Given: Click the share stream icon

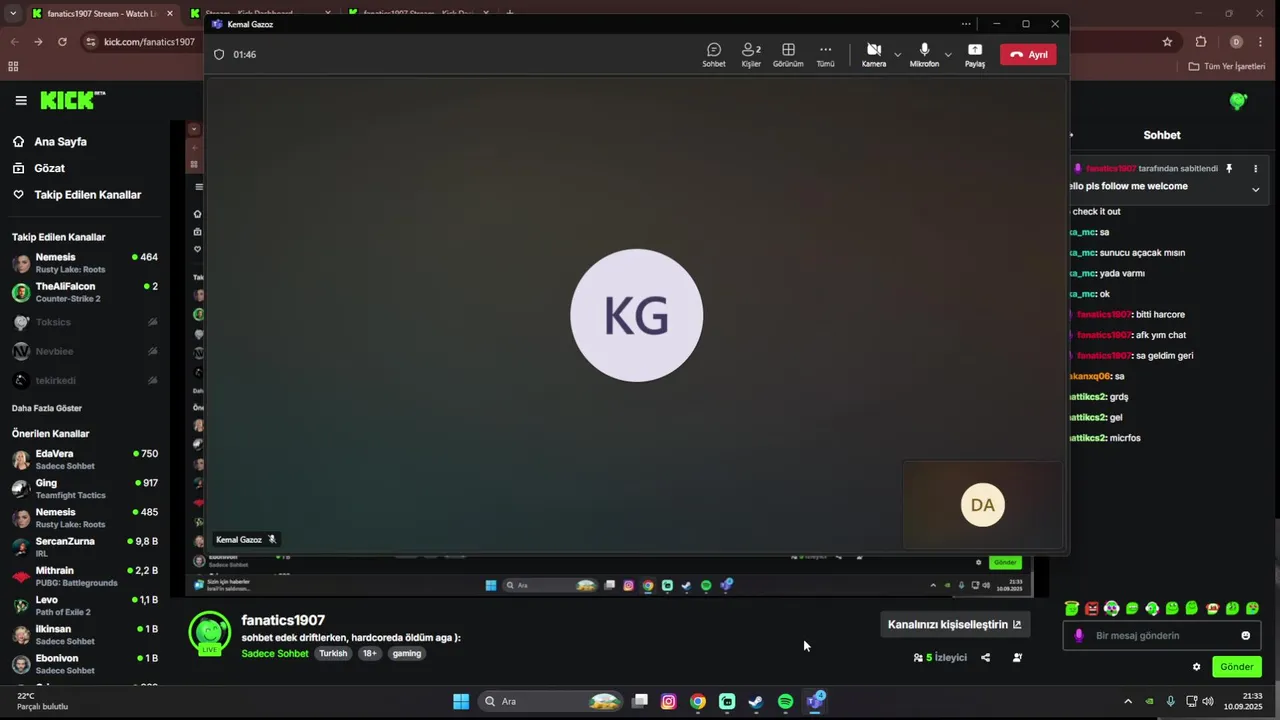Looking at the screenshot, I should [986, 657].
